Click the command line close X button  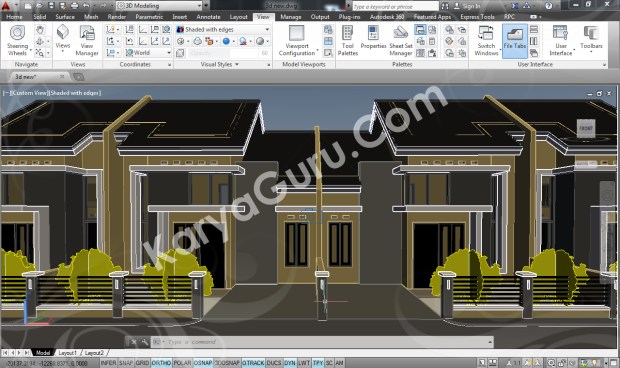click(x=134, y=342)
